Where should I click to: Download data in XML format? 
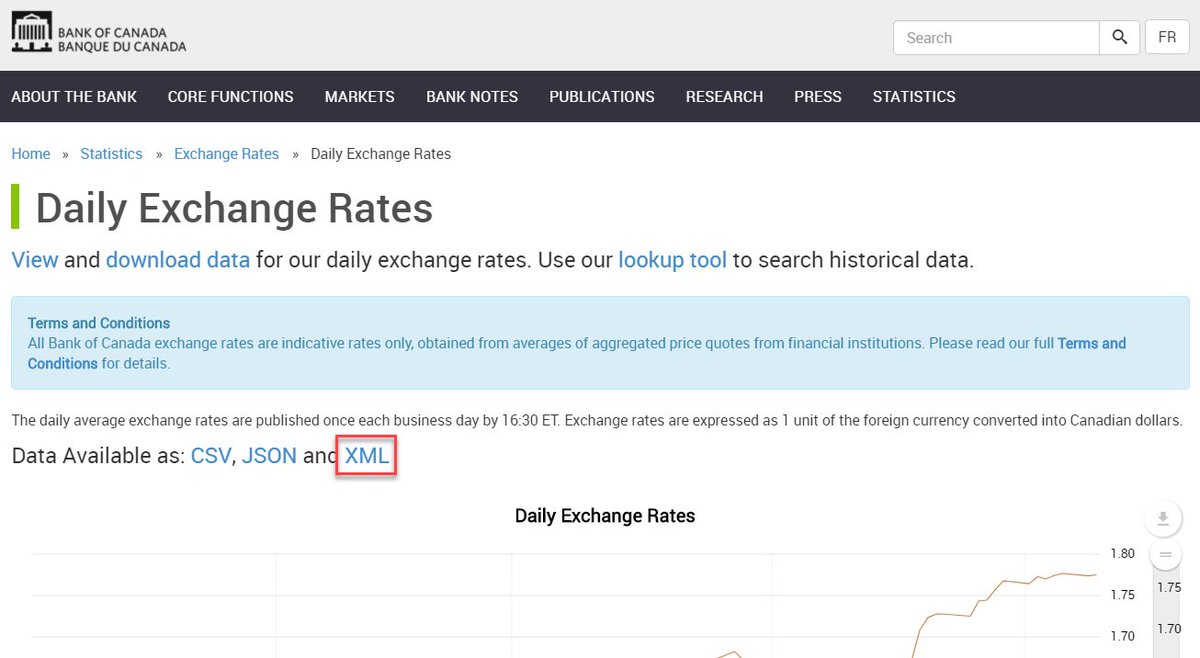365,455
